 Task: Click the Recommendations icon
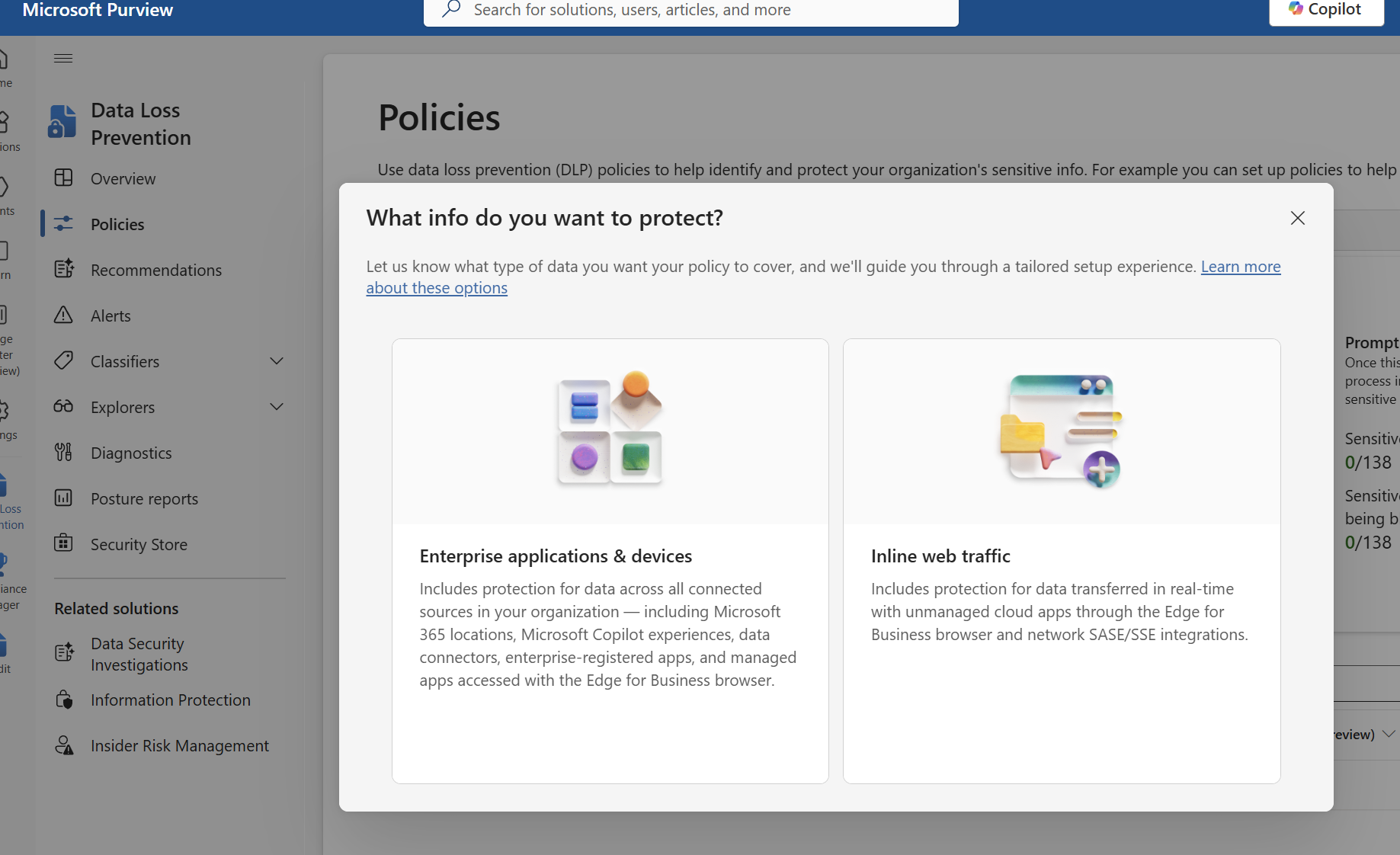(x=64, y=269)
